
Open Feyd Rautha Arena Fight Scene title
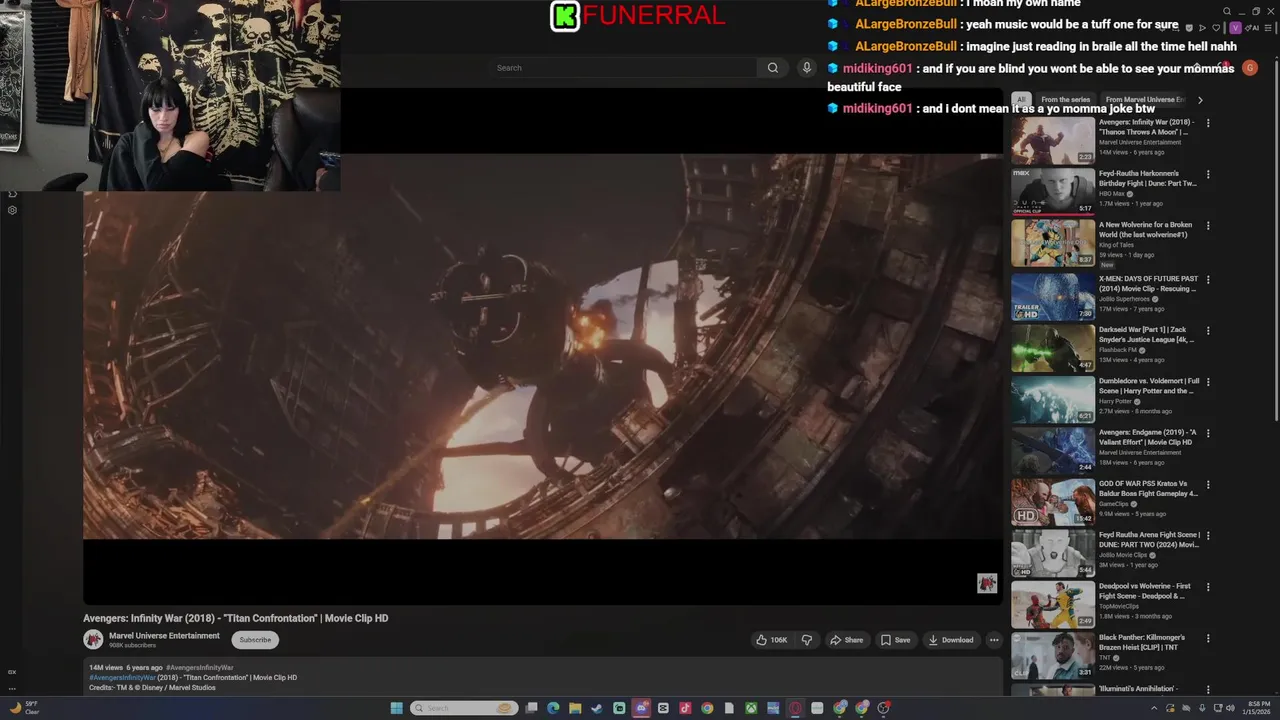coord(1149,540)
